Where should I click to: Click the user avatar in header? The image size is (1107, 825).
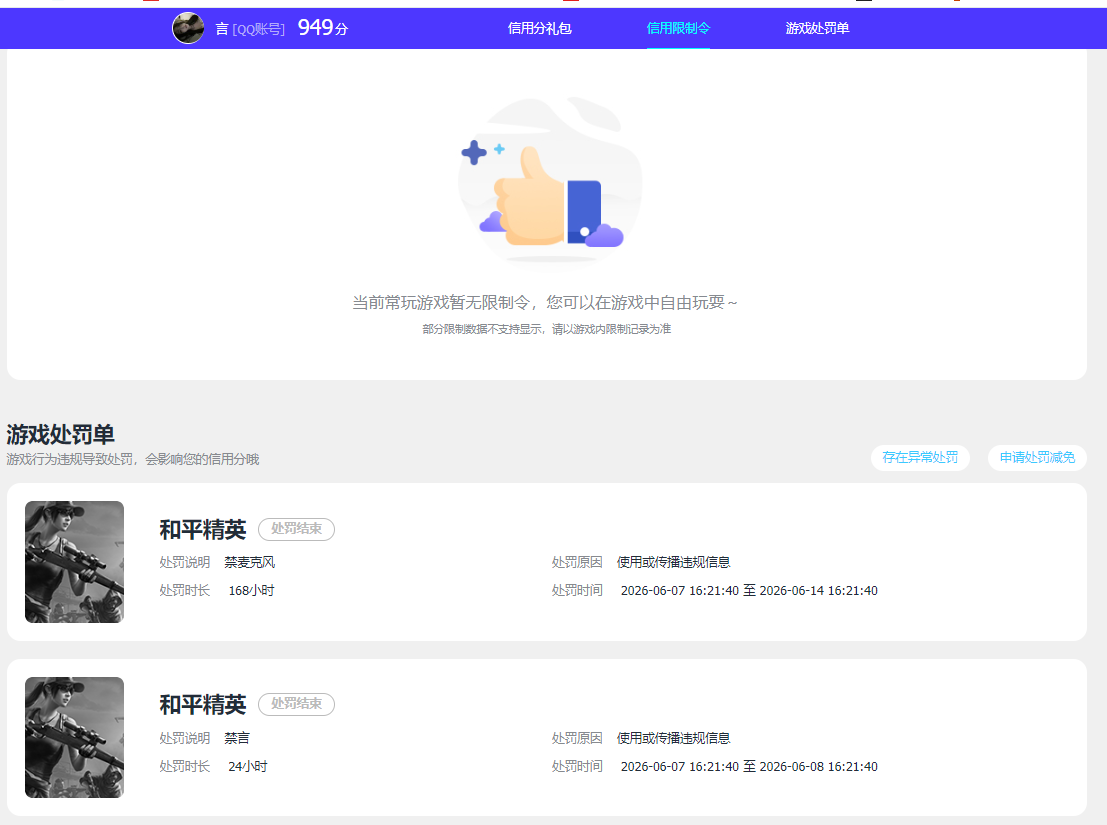(188, 28)
